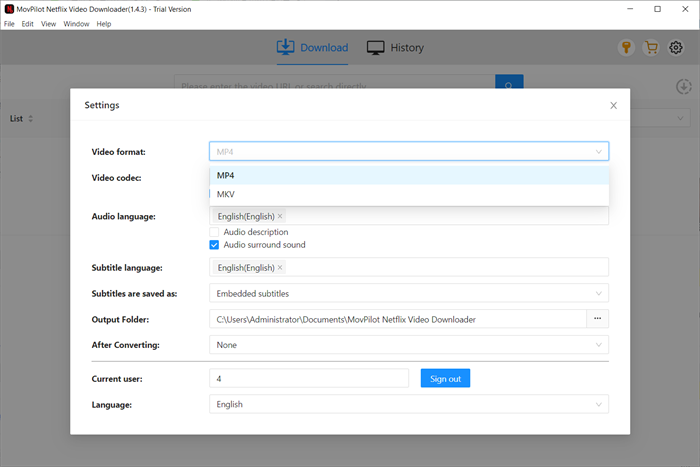Screen dimensions: 700x467
Task: Select MP4 from format list
Action: pos(409,175)
